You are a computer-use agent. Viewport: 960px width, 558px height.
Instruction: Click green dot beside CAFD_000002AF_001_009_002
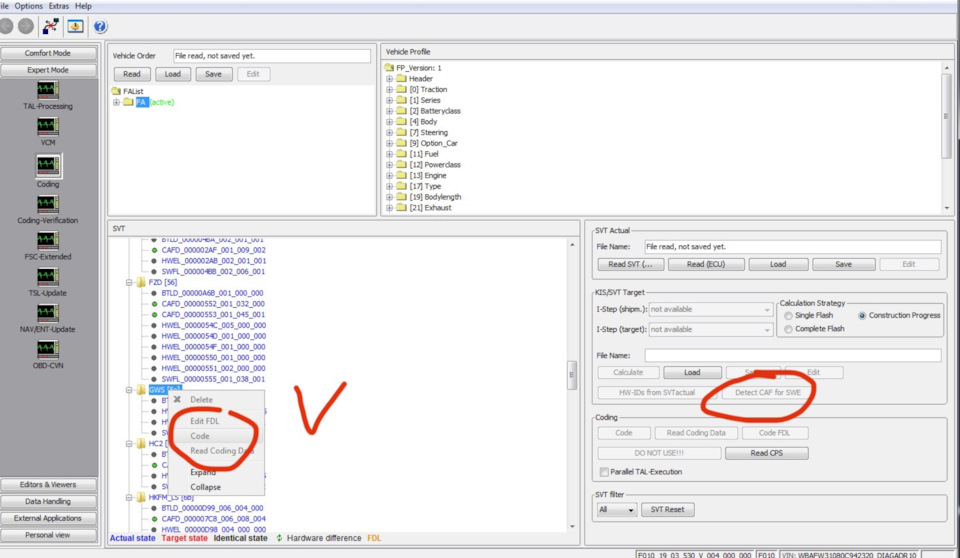tap(154, 250)
